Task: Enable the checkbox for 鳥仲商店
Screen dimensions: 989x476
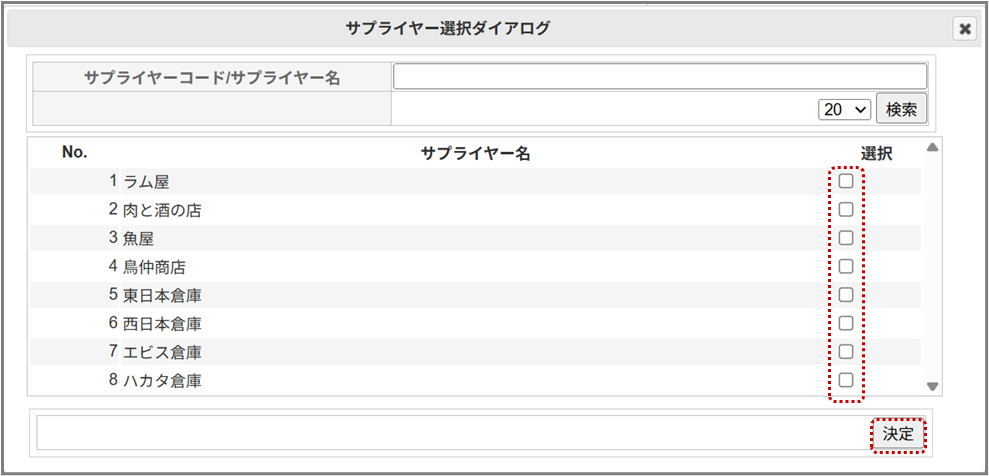Action: click(x=846, y=267)
